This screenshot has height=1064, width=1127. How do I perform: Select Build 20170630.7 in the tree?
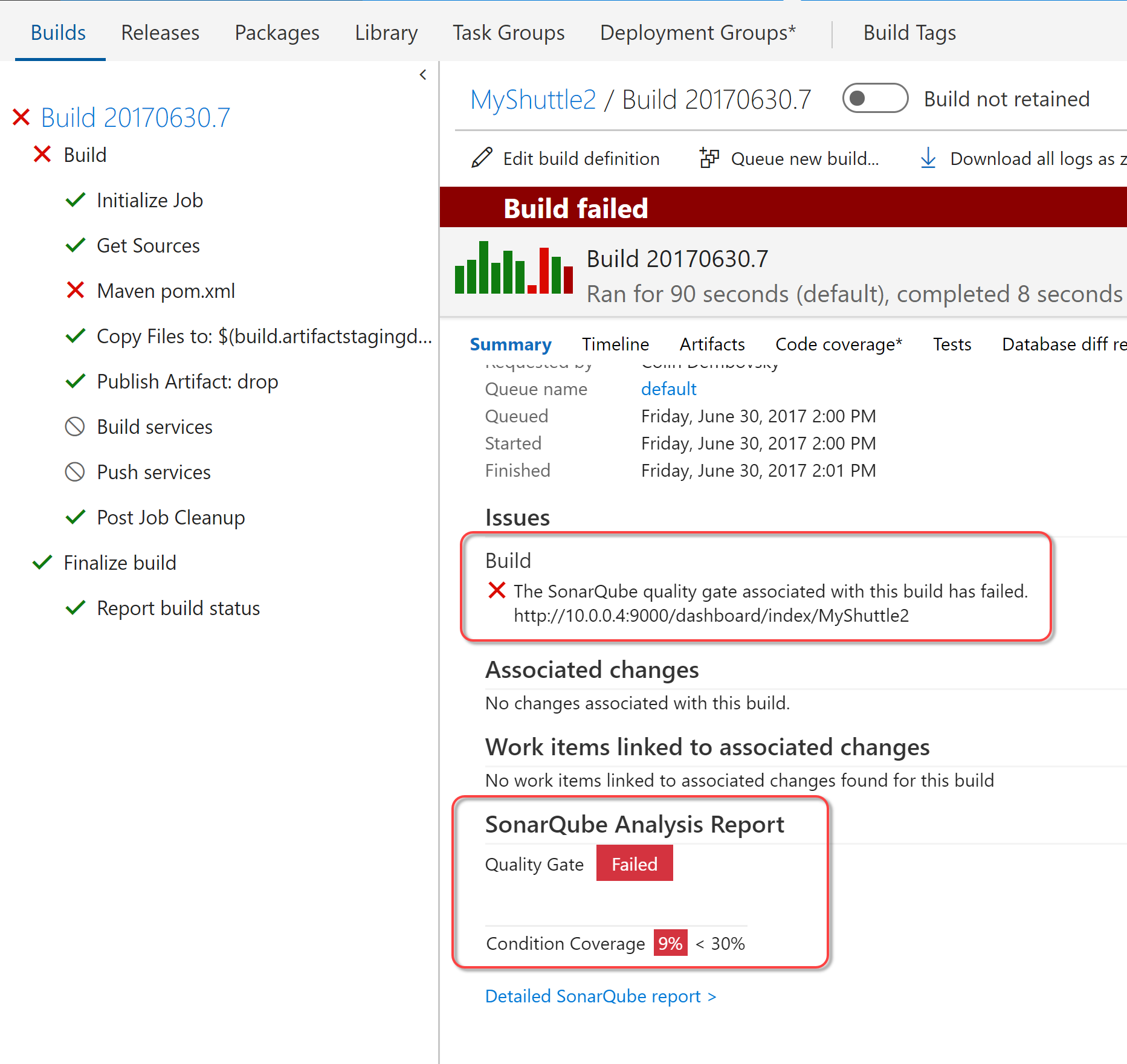click(135, 118)
